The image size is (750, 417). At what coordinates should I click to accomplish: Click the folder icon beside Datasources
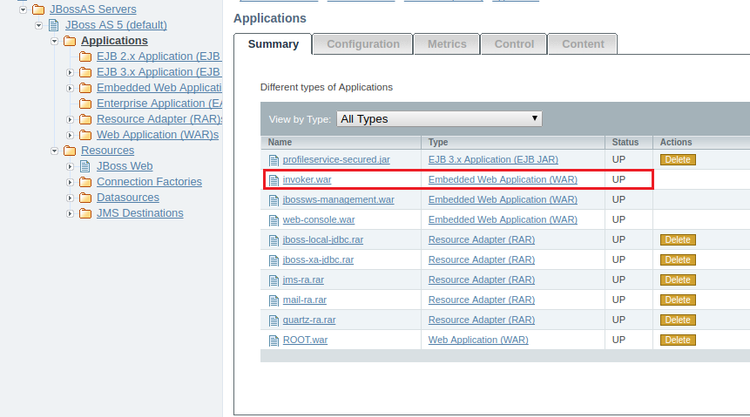[85, 198]
